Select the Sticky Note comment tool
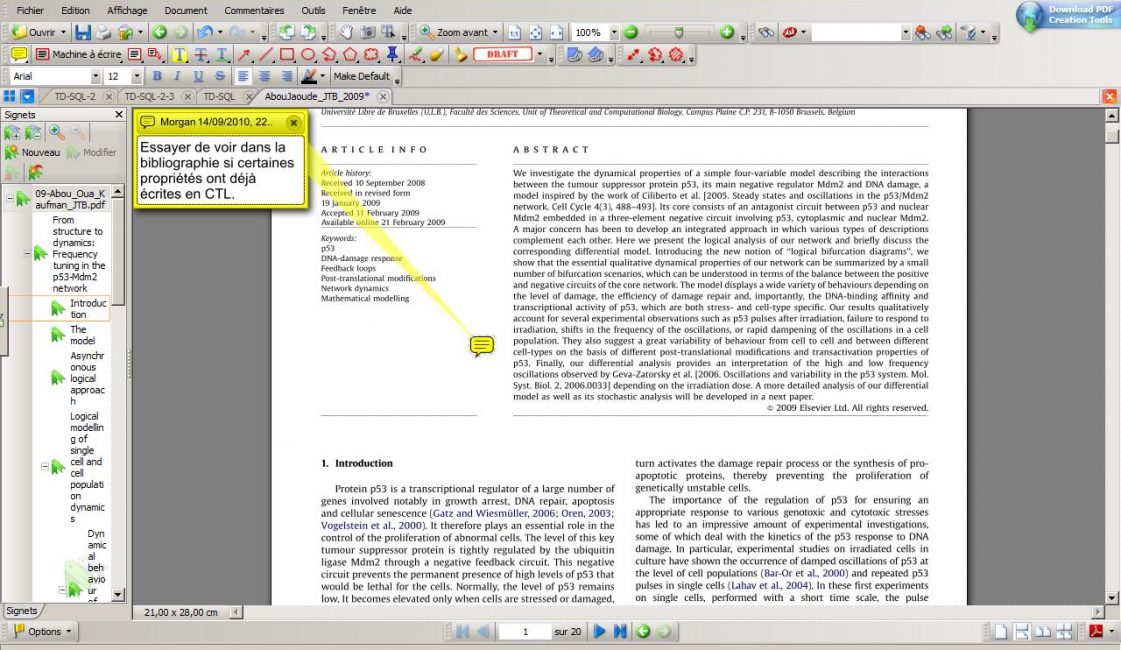Image resolution: width=1121 pixels, height=650 pixels. pyautogui.click(x=19, y=54)
